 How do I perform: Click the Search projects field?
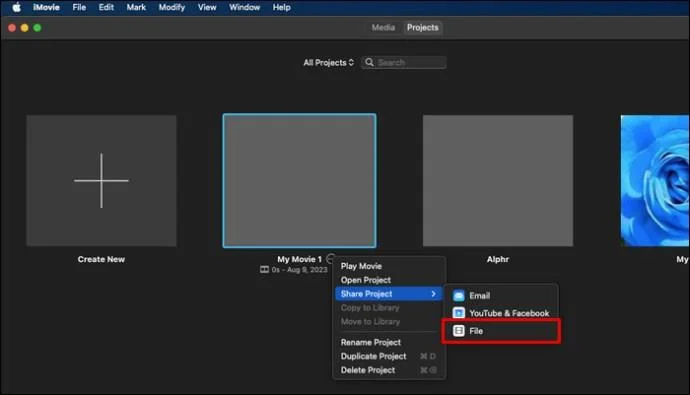(x=404, y=62)
